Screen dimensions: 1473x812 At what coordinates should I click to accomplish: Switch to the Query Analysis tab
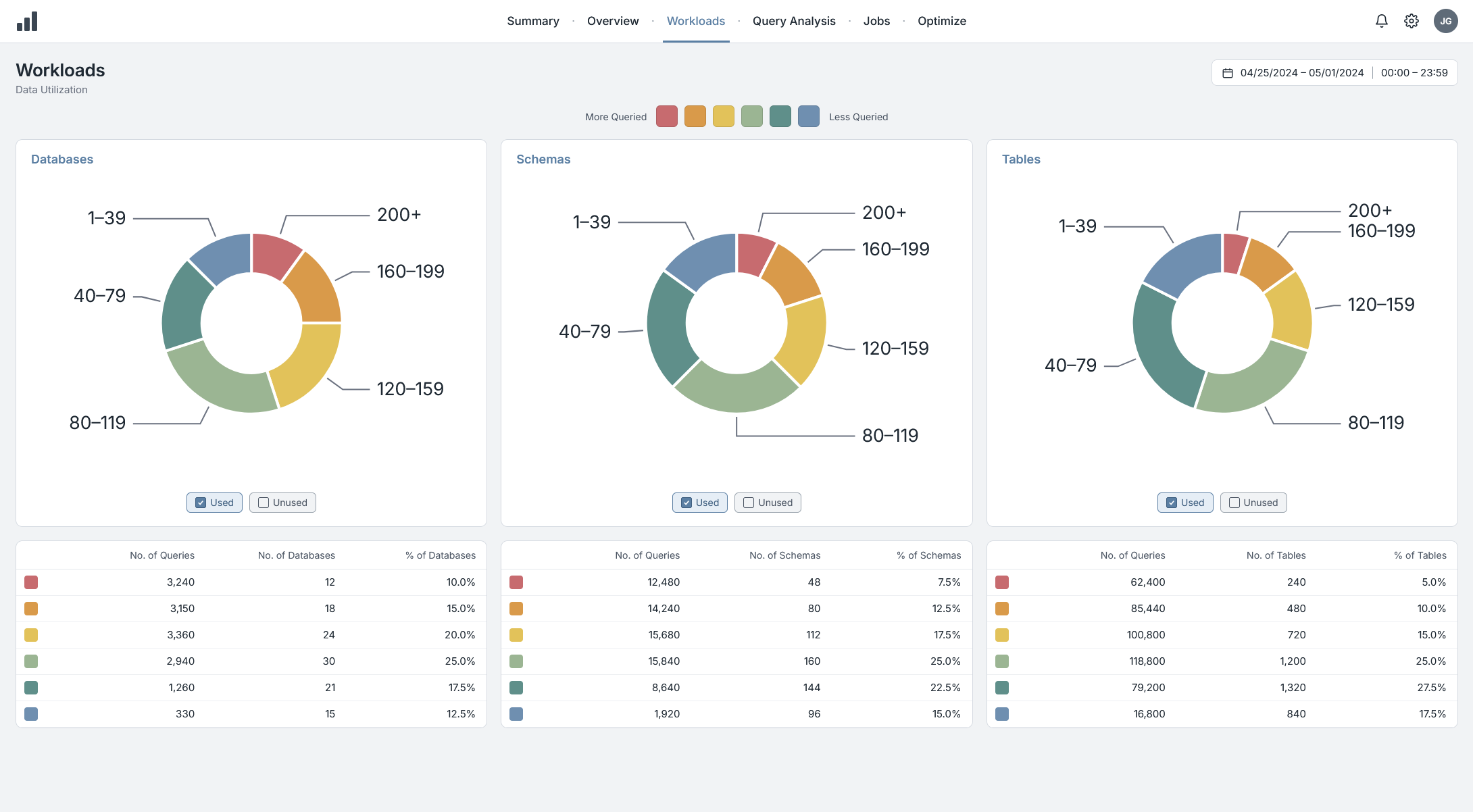tap(794, 21)
